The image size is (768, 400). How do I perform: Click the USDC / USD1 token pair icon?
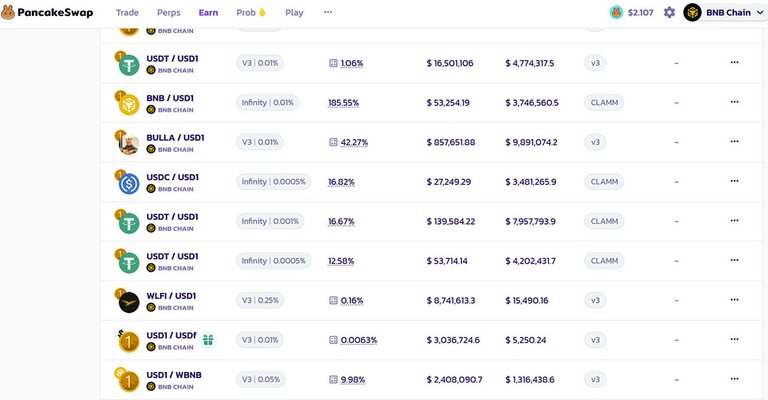[x=128, y=182]
